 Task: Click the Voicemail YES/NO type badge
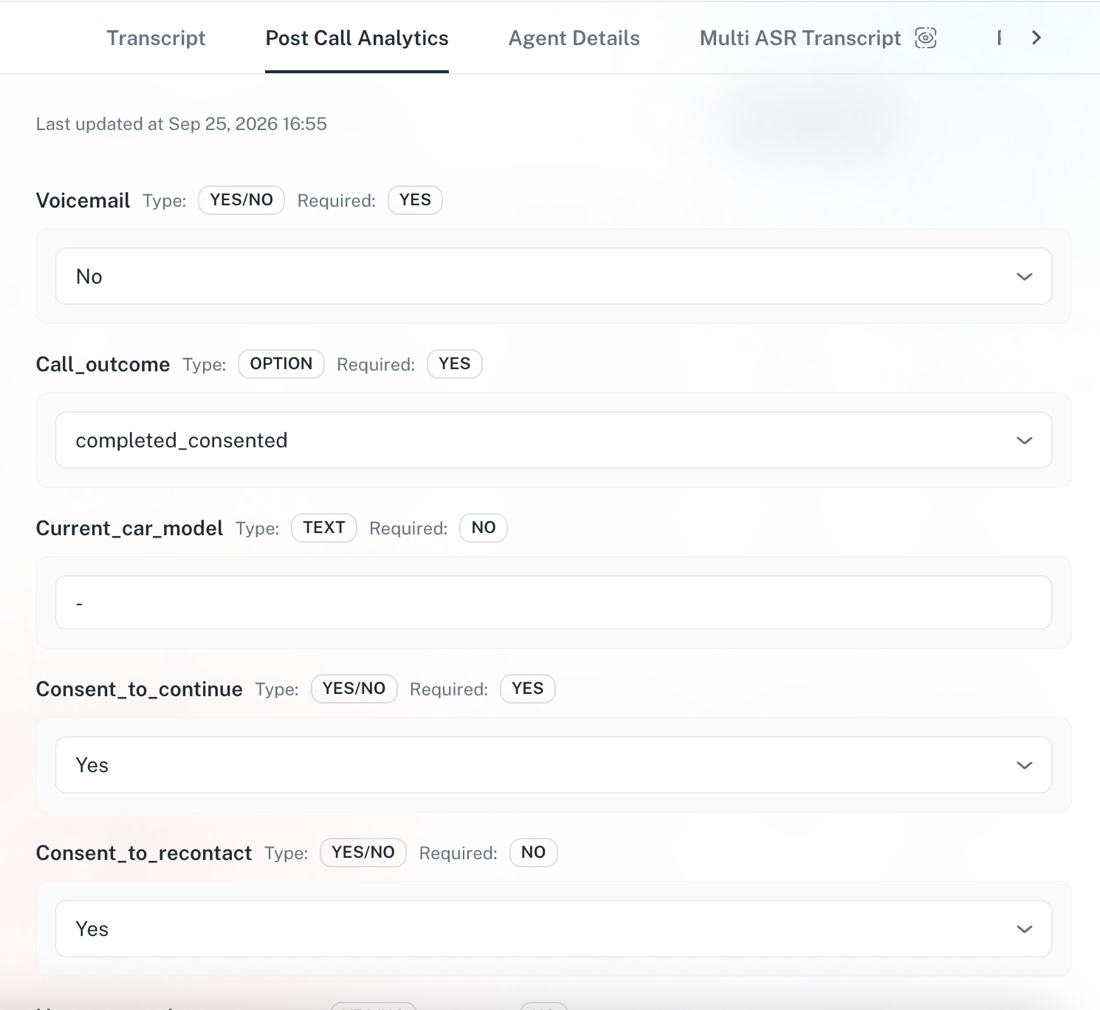pyautogui.click(x=241, y=200)
